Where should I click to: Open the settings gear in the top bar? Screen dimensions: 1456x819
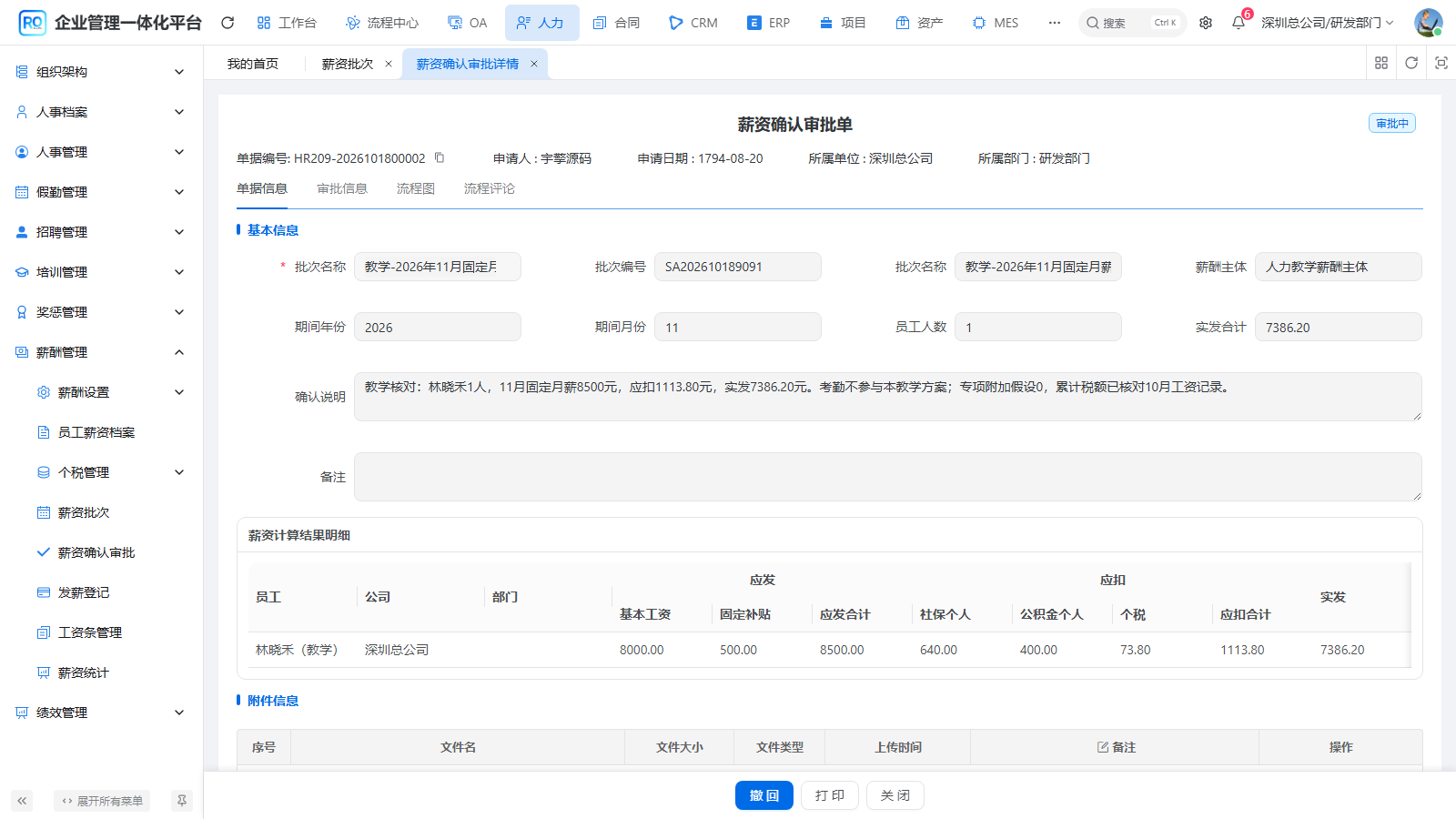pyautogui.click(x=1206, y=23)
